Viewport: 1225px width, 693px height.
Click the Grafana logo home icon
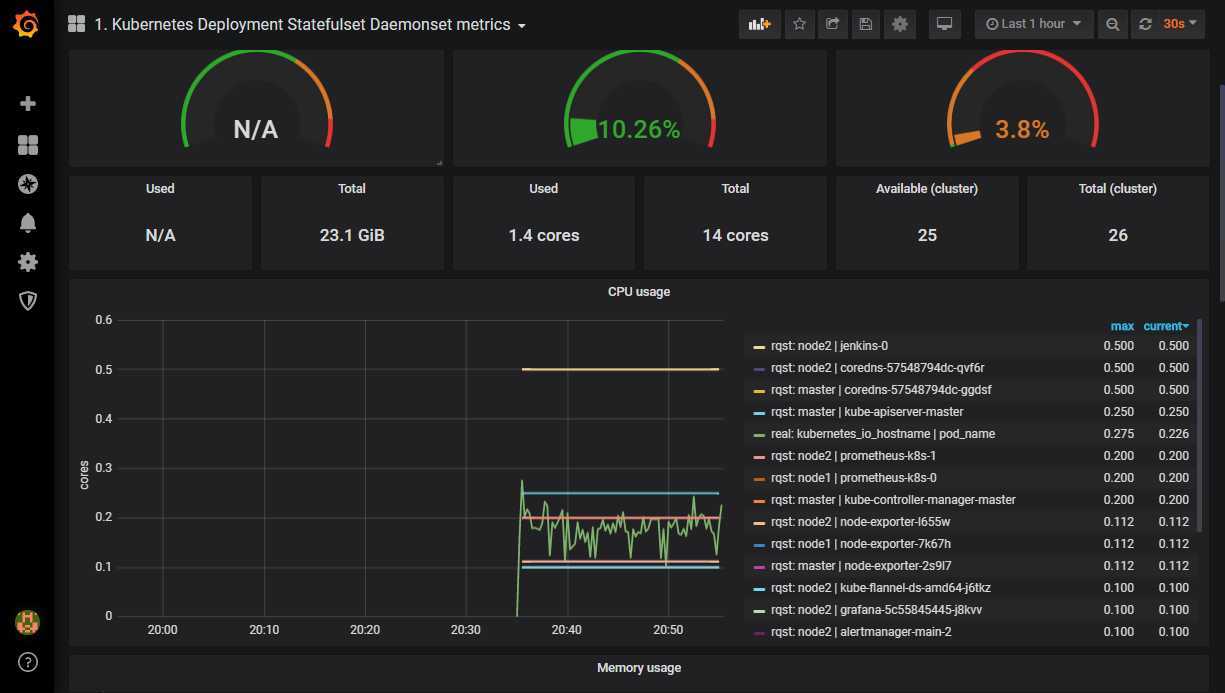pyautogui.click(x=27, y=25)
